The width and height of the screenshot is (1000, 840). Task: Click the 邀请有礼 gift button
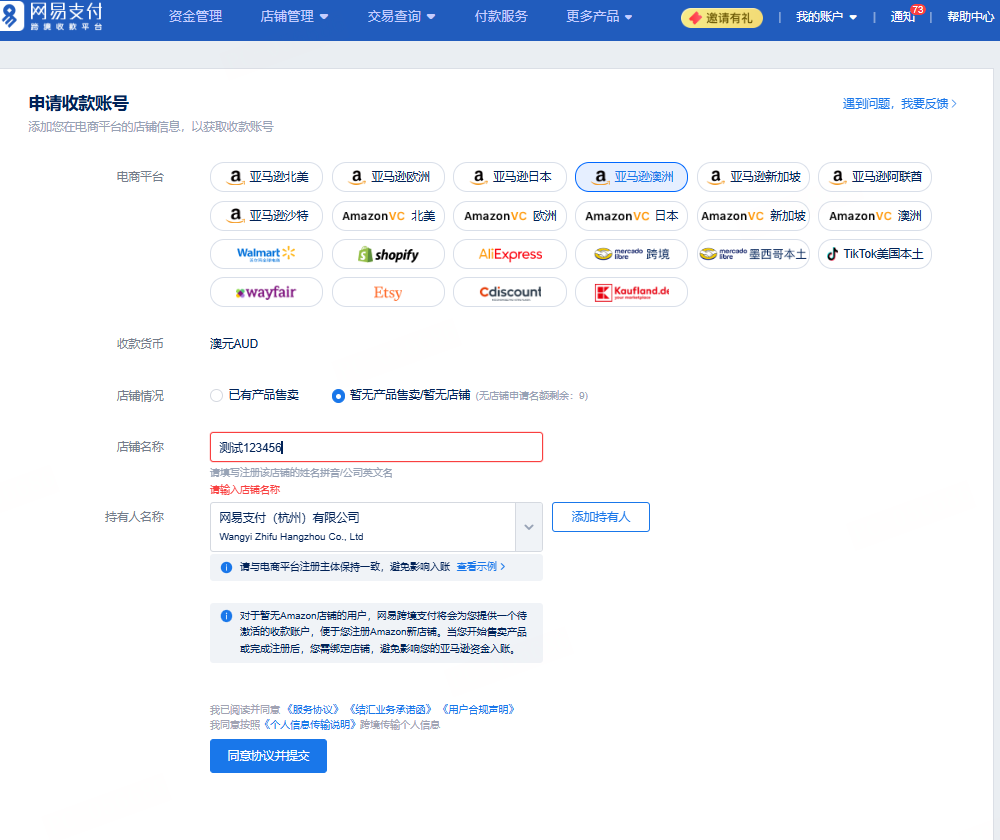tap(721, 17)
